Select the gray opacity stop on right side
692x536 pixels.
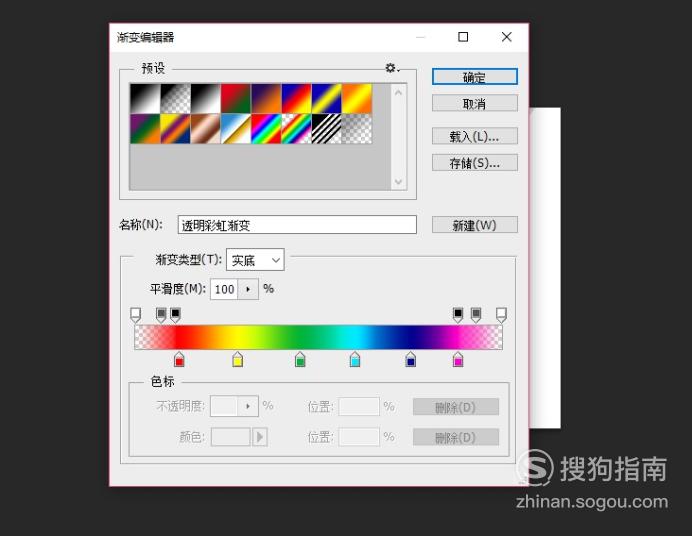click(476, 315)
